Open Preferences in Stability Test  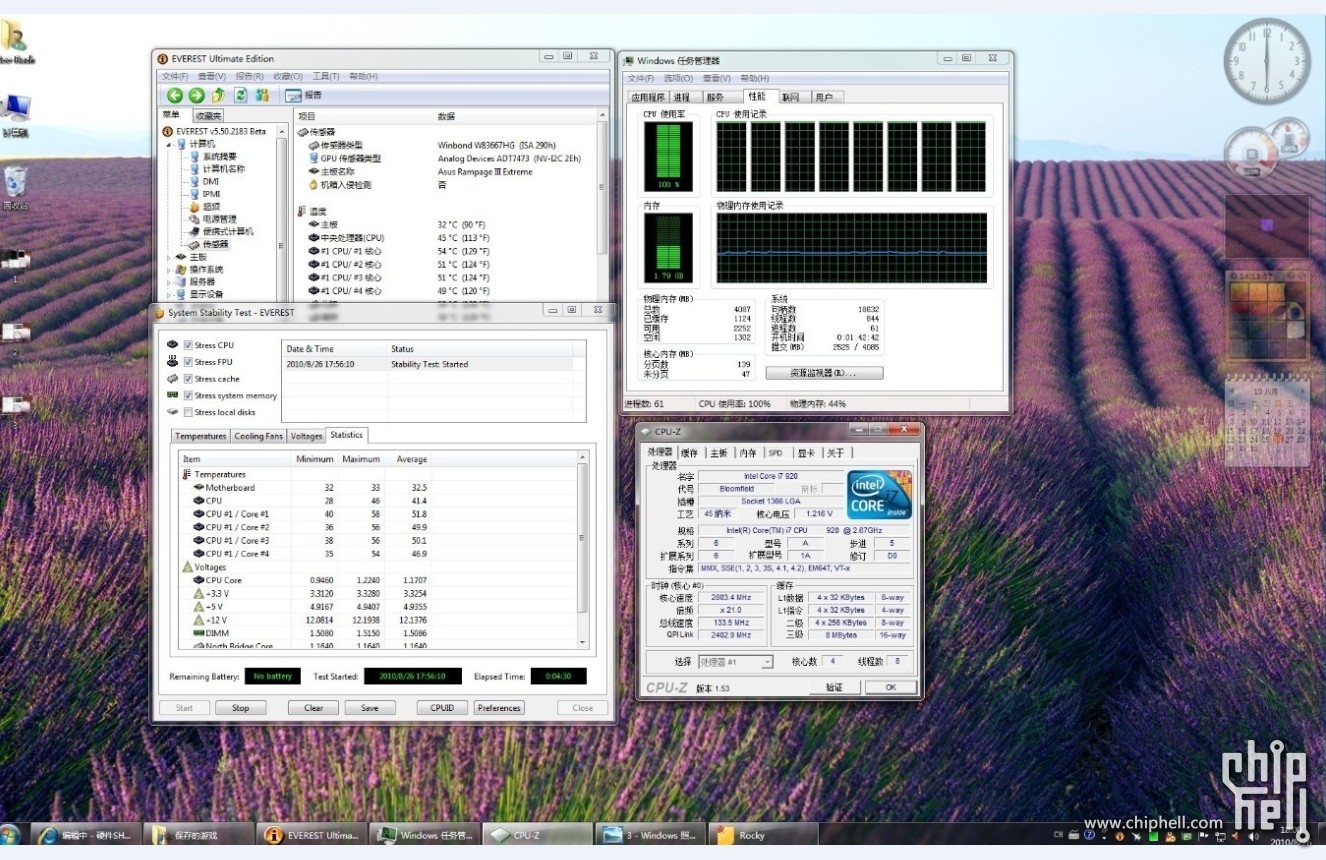point(499,708)
